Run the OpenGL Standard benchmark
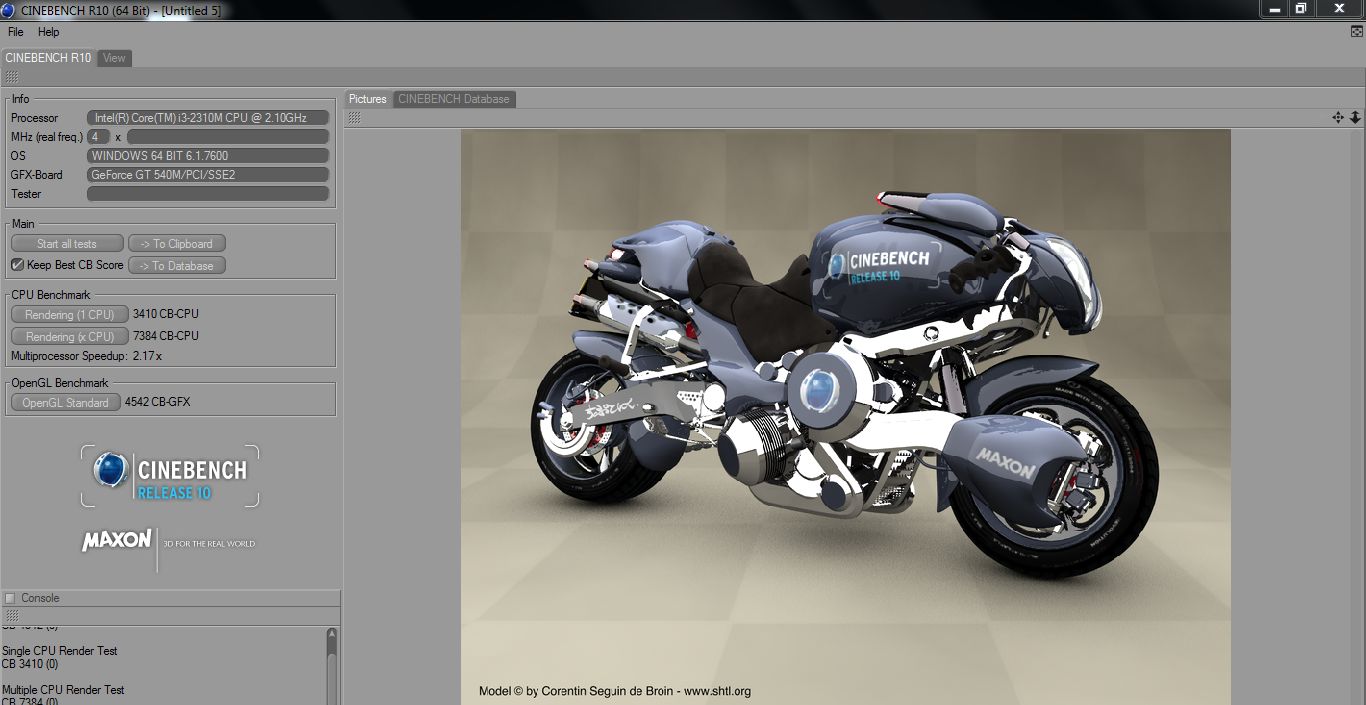The height and width of the screenshot is (705, 1366). pos(66,402)
